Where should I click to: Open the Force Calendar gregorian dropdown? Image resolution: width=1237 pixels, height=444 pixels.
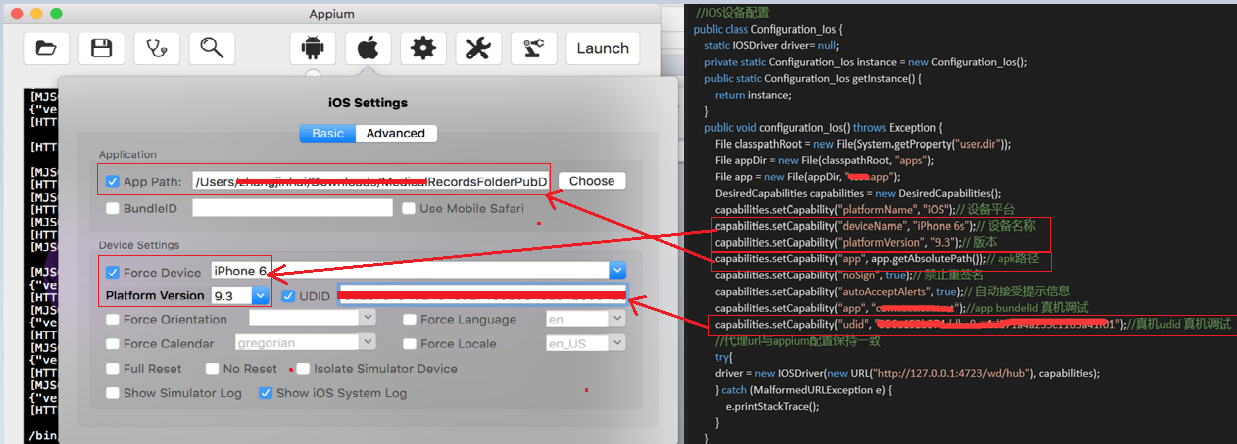[x=367, y=343]
